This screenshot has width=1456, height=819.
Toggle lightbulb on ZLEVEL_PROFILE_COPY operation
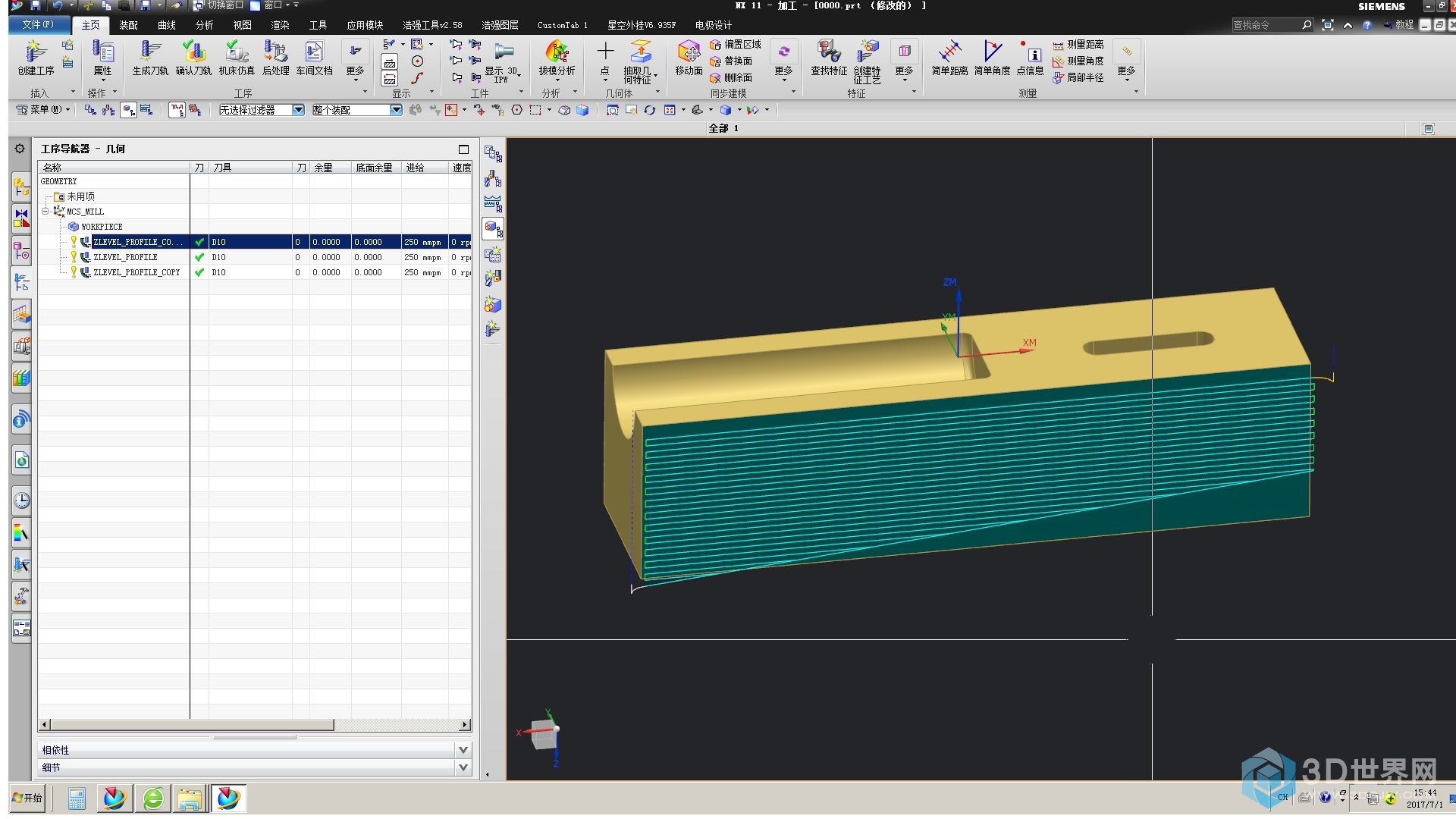coord(74,271)
